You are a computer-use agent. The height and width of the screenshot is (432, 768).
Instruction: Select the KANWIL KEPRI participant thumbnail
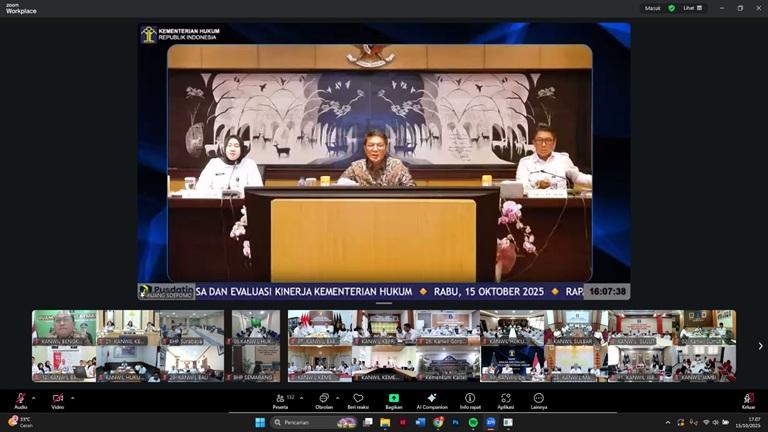click(384, 328)
